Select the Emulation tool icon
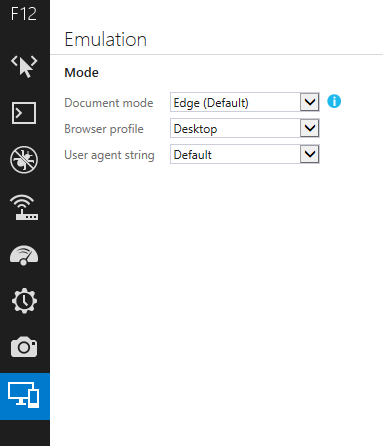The width and height of the screenshot is (383, 446). pos(24,396)
